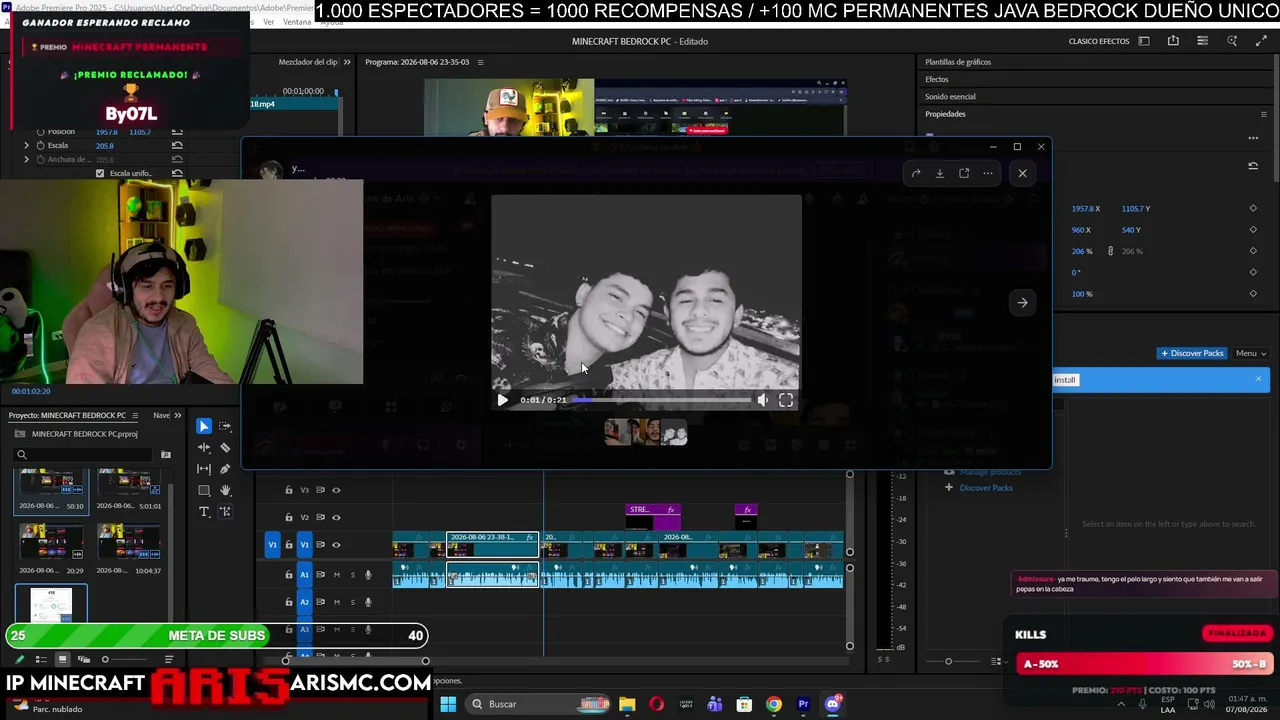
Task: Select the Type tool
Action: (x=204, y=511)
